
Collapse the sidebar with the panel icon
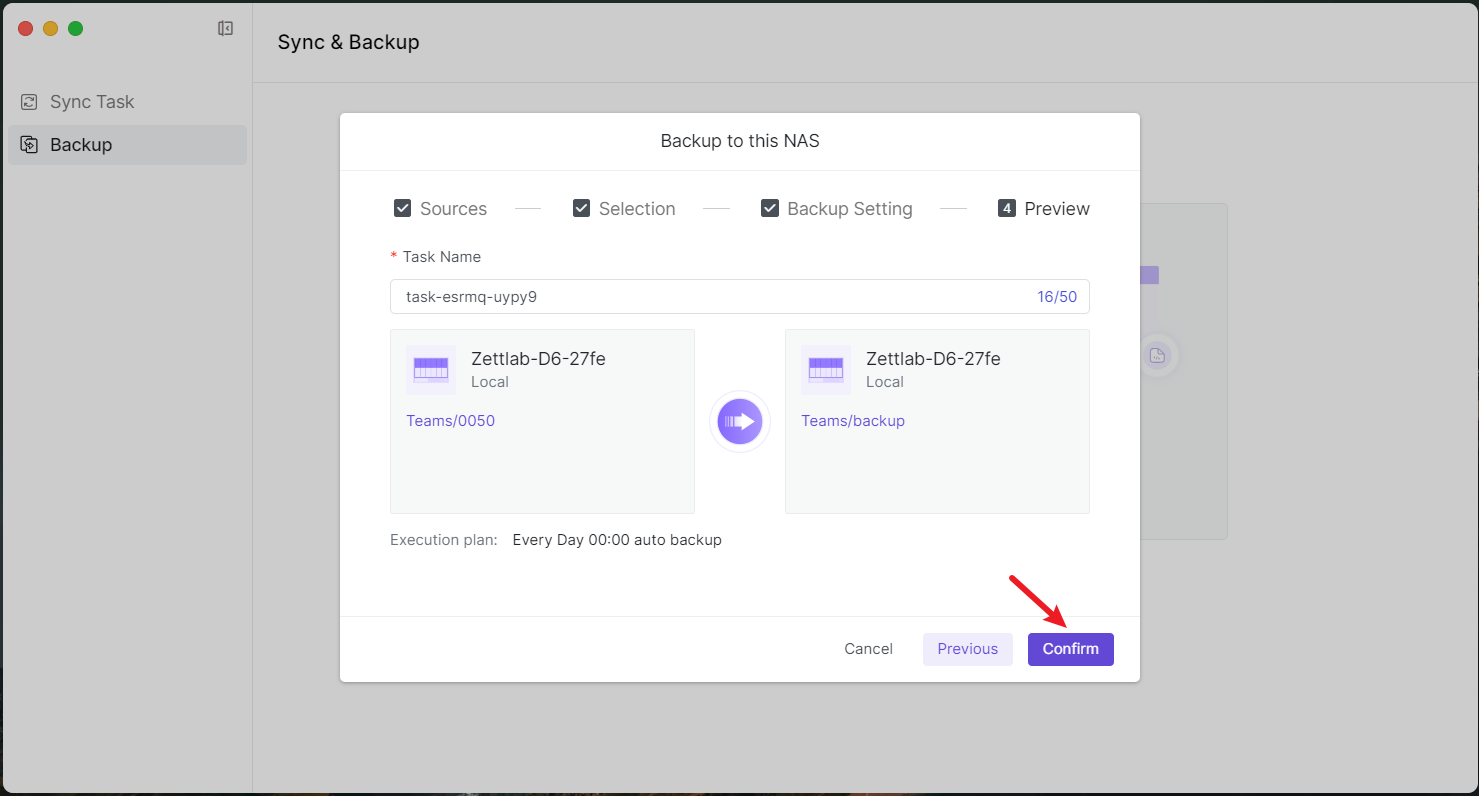point(225,29)
